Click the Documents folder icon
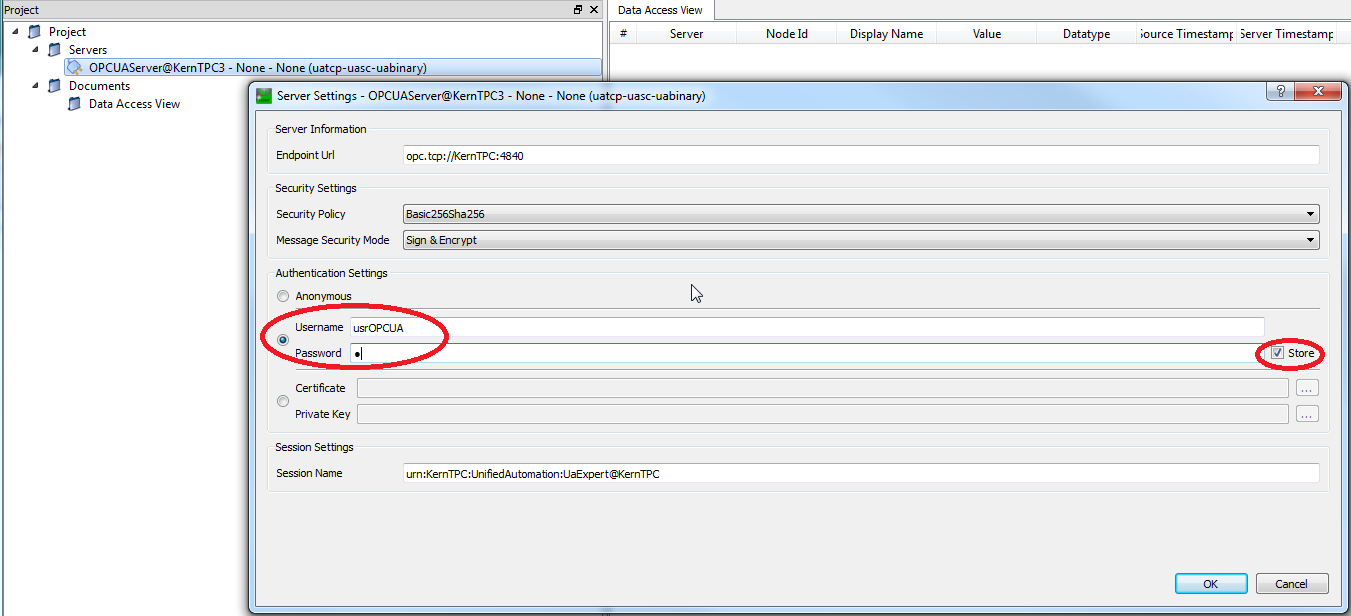 coord(55,86)
